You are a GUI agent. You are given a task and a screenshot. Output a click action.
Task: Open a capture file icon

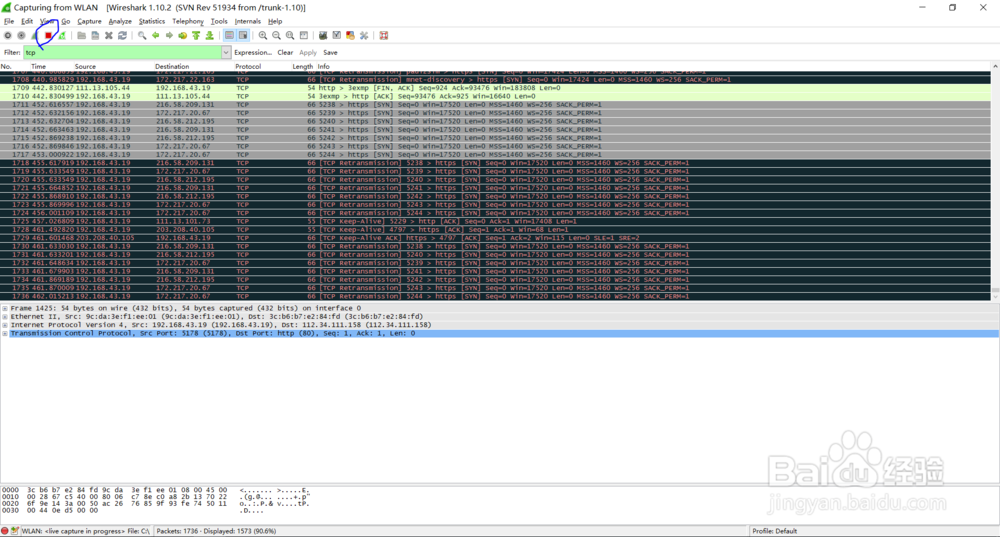click(x=81, y=36)
